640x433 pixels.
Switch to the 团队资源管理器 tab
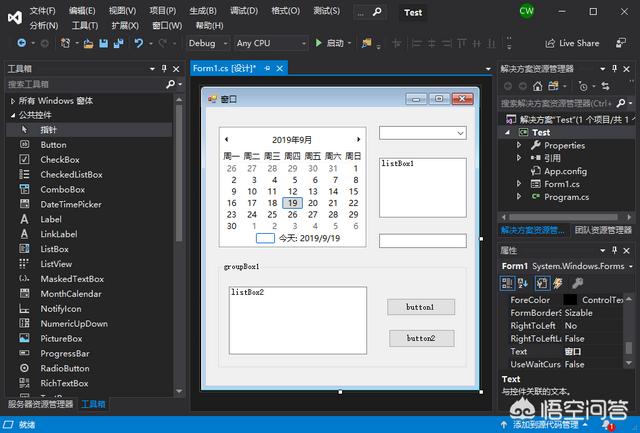(603, 231)
